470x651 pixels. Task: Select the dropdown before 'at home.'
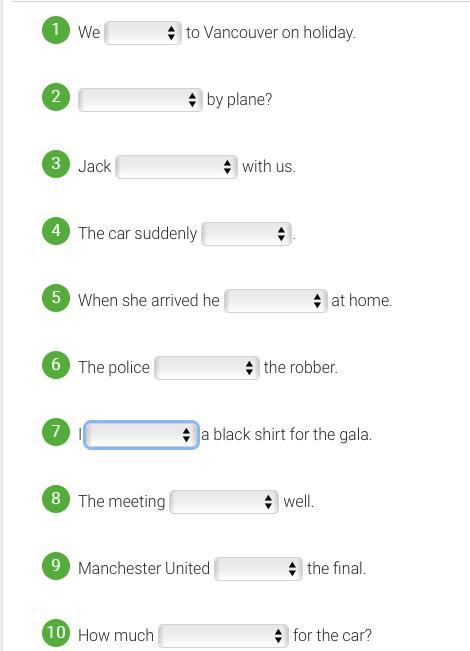coord(276,301)
